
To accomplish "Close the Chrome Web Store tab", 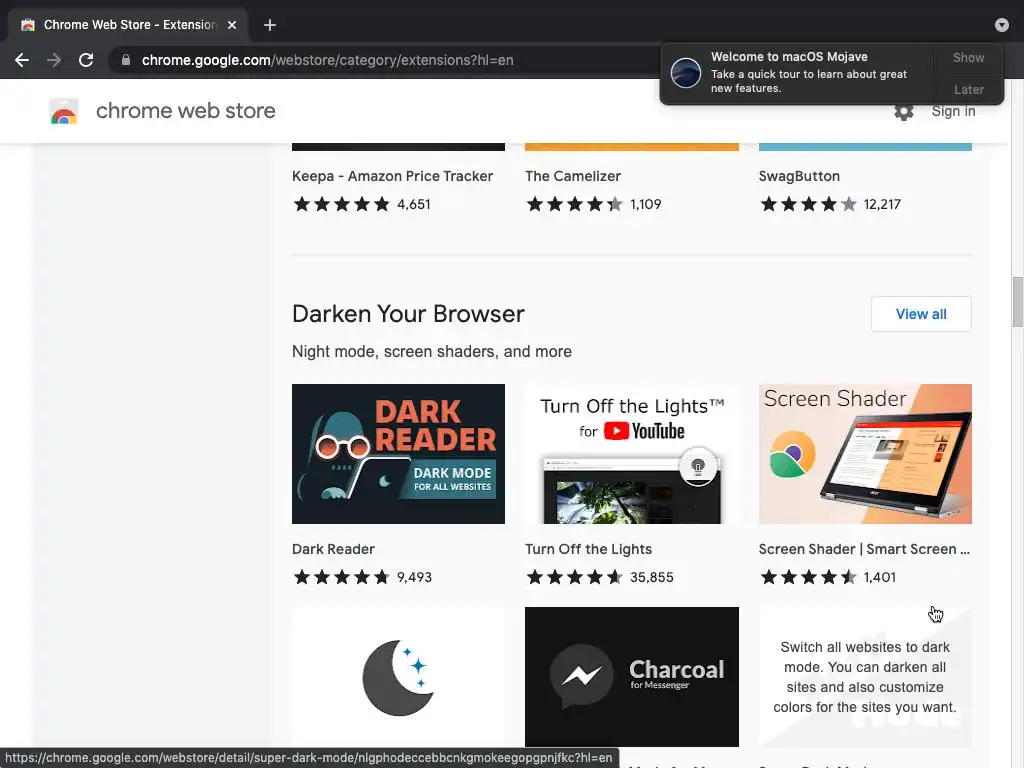I will tap(232, 25).
